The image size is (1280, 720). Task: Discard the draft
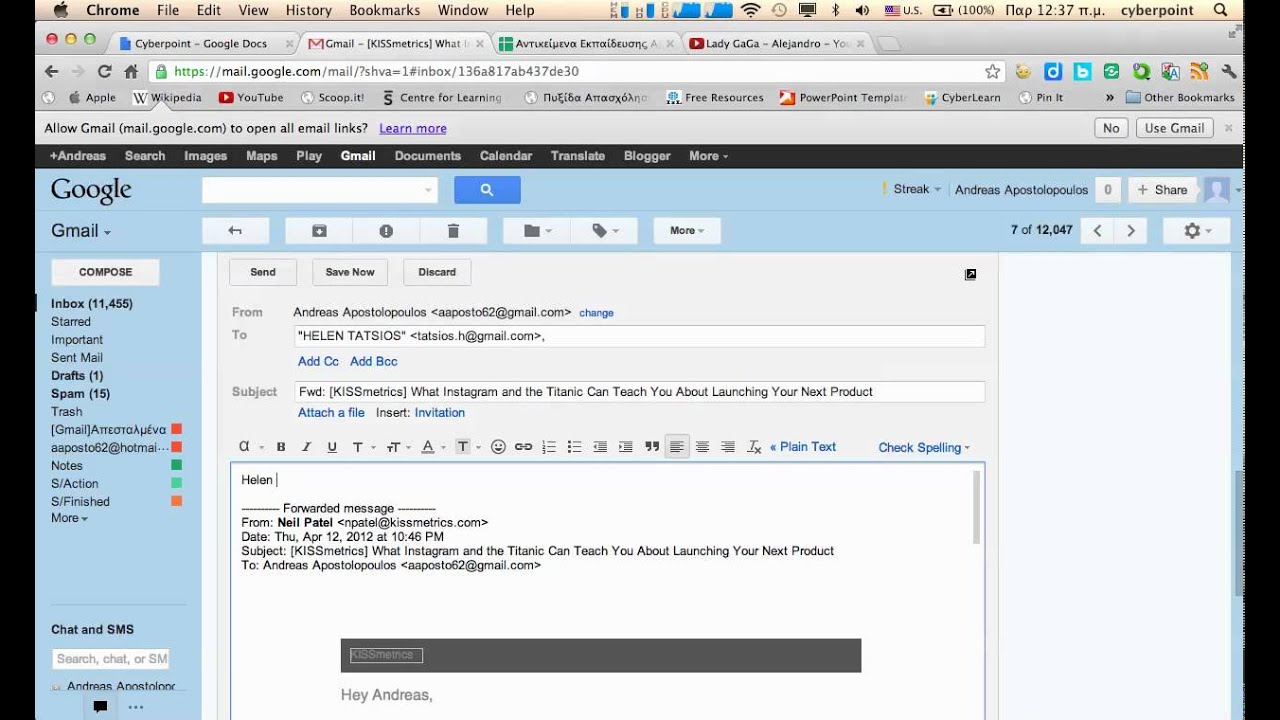click(437, 272)
